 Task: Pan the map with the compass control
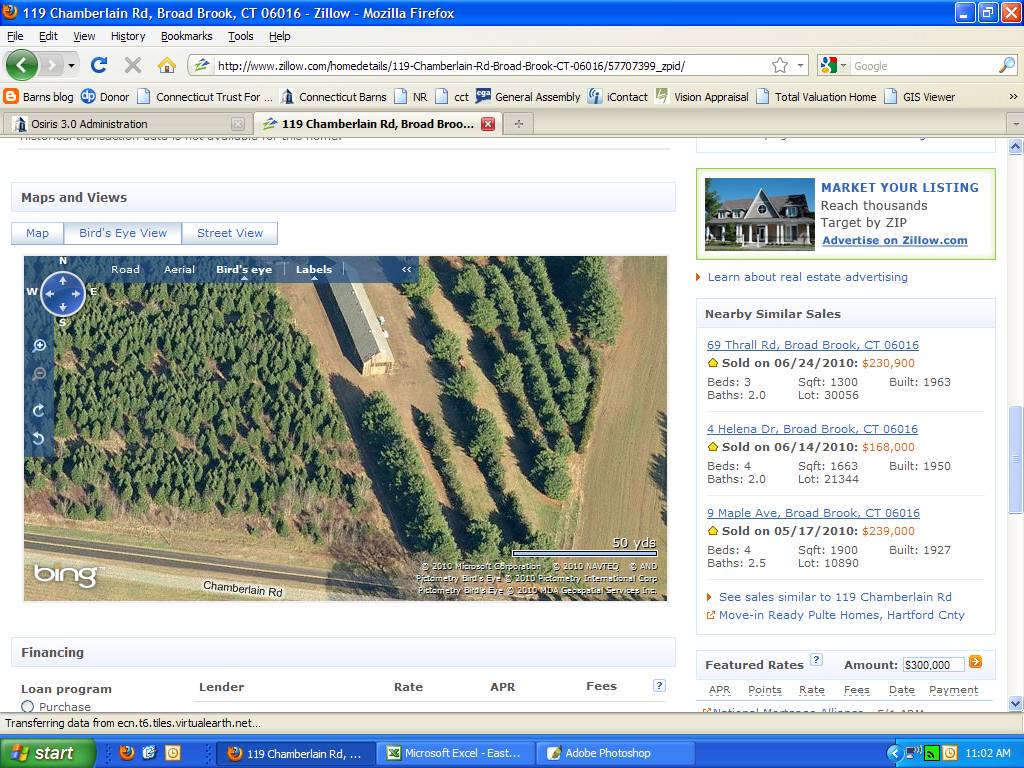[x=63, y=294]
